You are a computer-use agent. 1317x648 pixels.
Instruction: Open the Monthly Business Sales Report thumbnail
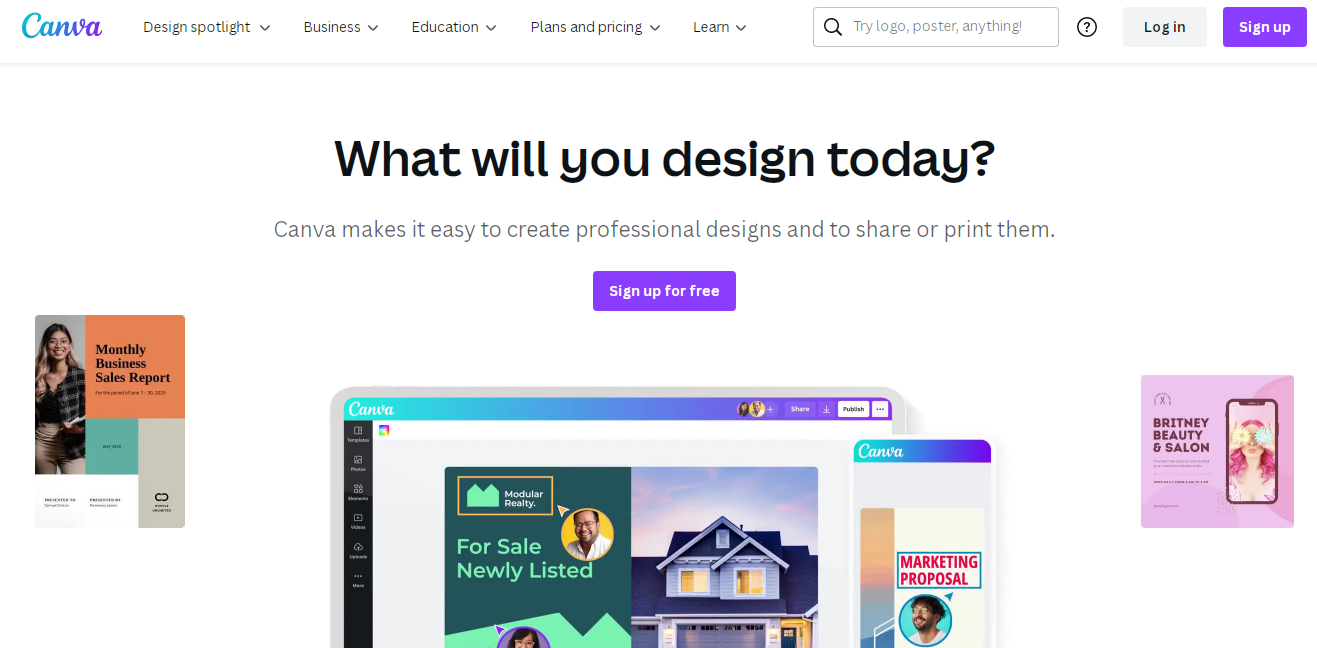coord(110,421)
